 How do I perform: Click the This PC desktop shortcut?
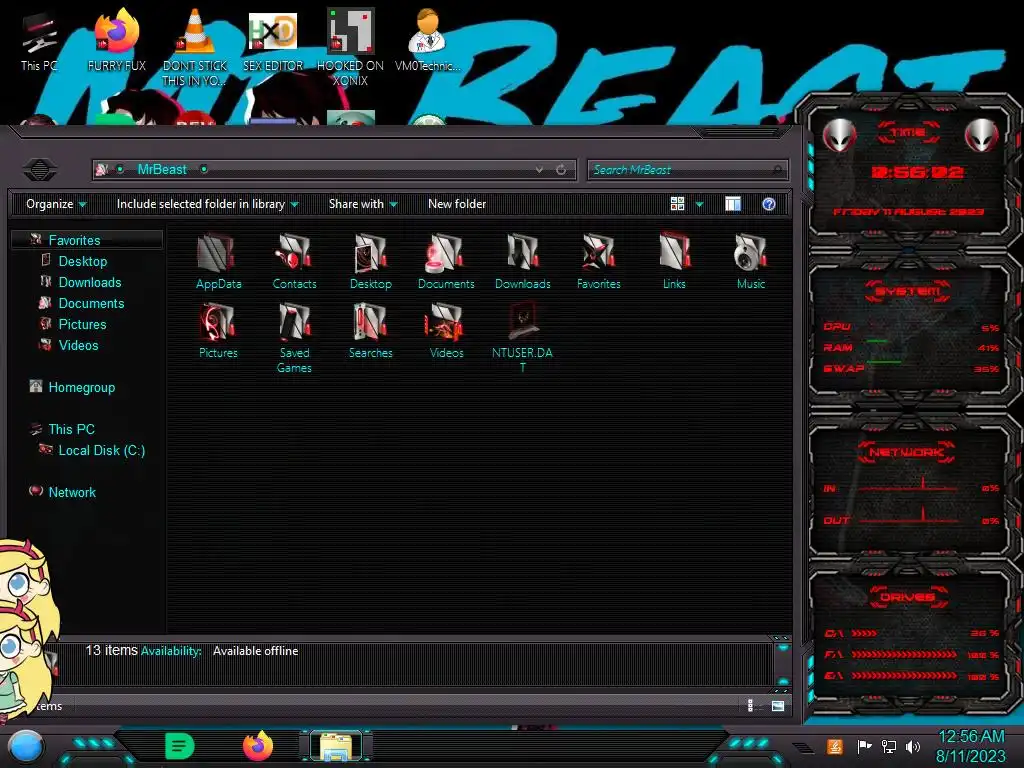click(39, 42)
